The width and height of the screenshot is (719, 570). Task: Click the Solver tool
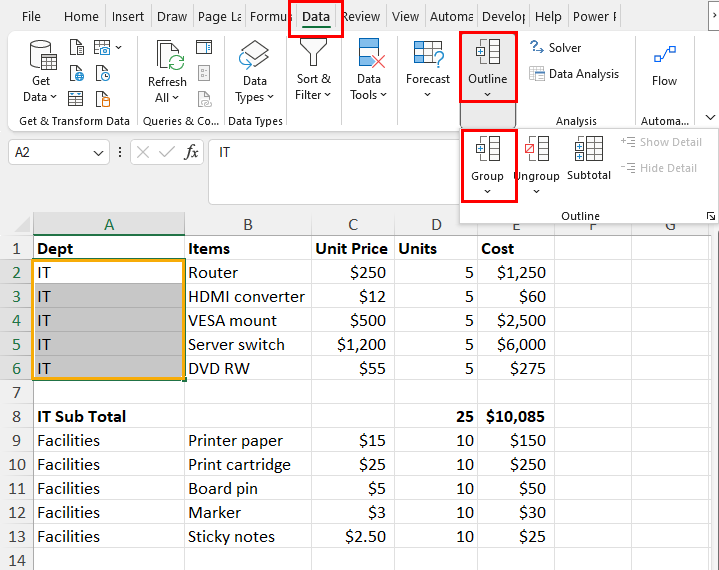click(555, 47)
